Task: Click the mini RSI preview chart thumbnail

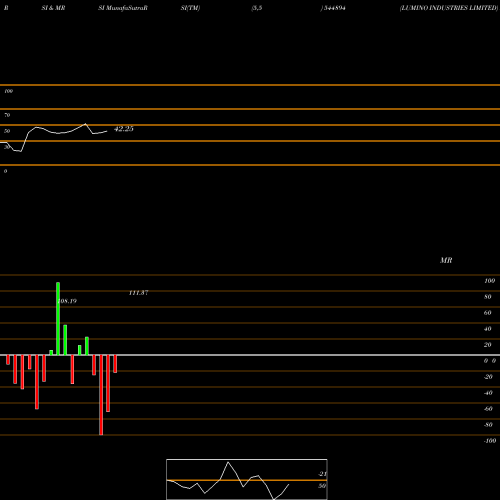Action: [x=247, y=479]
